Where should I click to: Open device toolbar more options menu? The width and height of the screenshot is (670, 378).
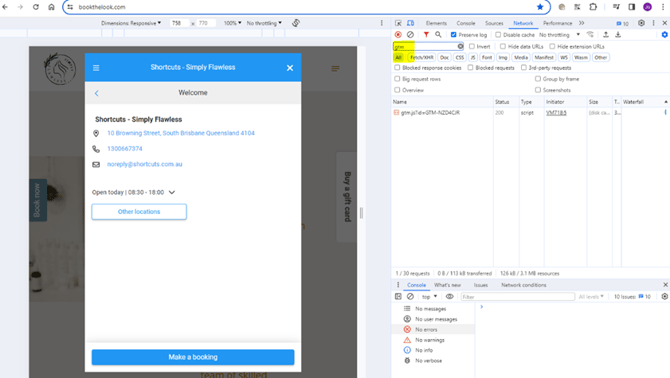(x=382, y=23)
